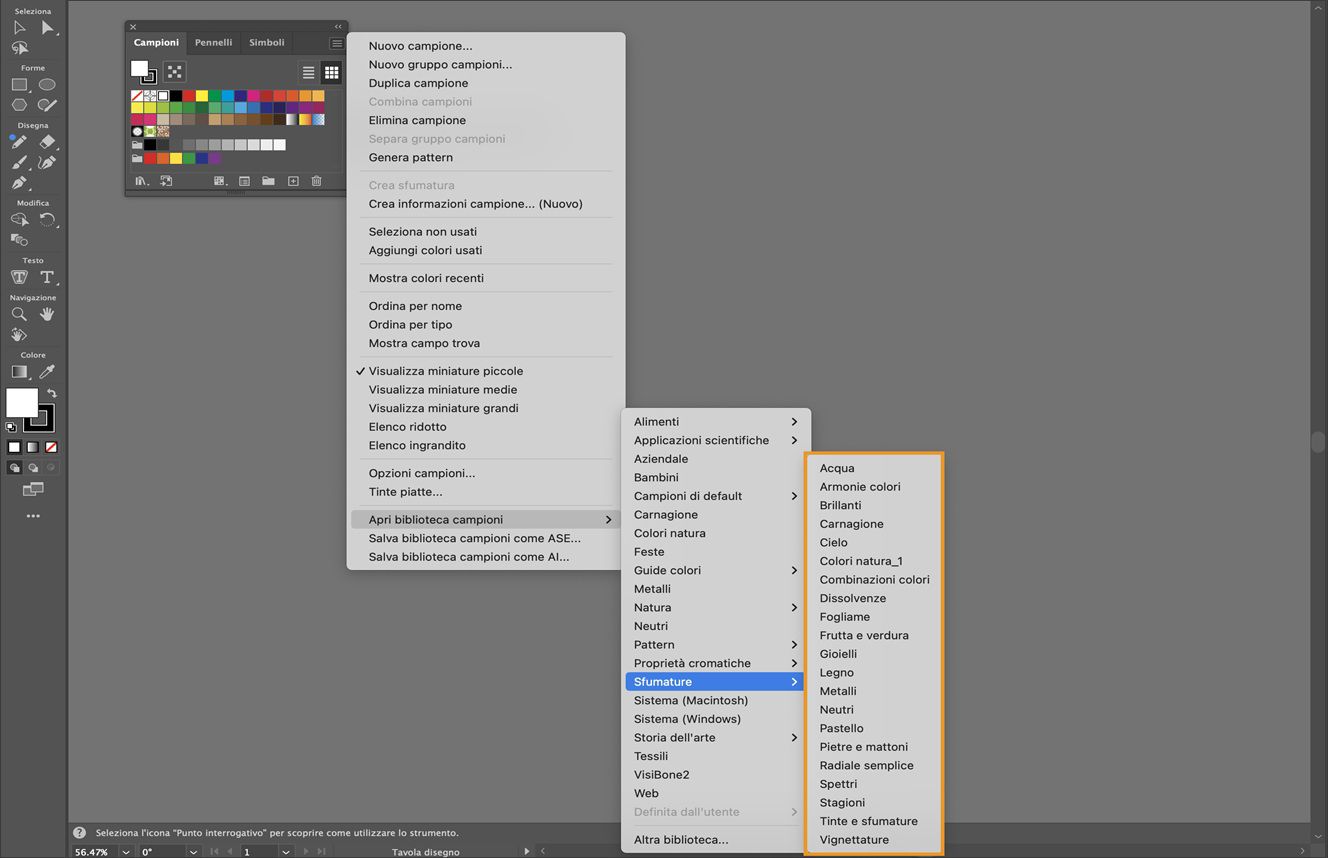Set paint mode to none

[51, 447]
